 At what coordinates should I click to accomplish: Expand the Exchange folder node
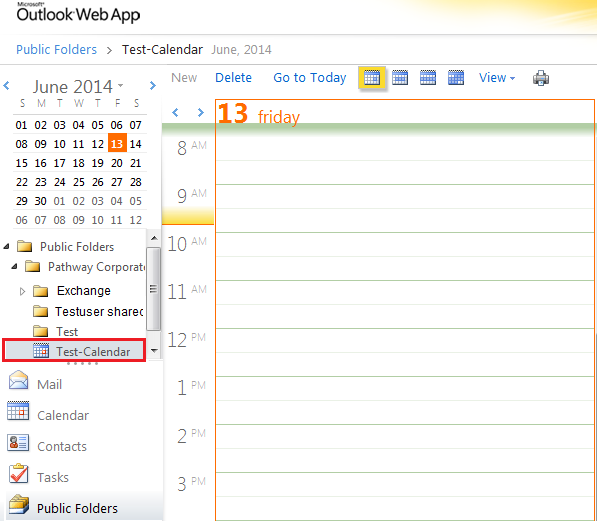click(x=22, y=291)
